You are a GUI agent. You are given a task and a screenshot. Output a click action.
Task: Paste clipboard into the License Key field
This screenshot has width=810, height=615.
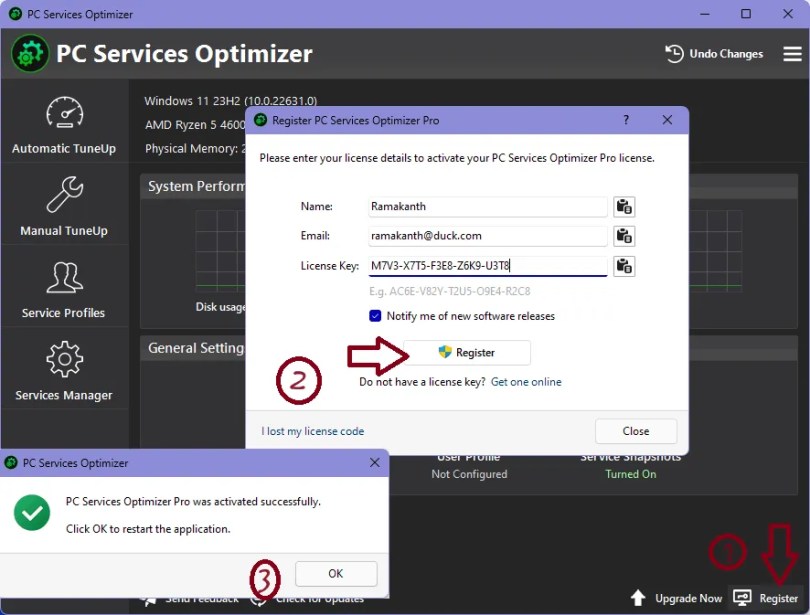624,266
